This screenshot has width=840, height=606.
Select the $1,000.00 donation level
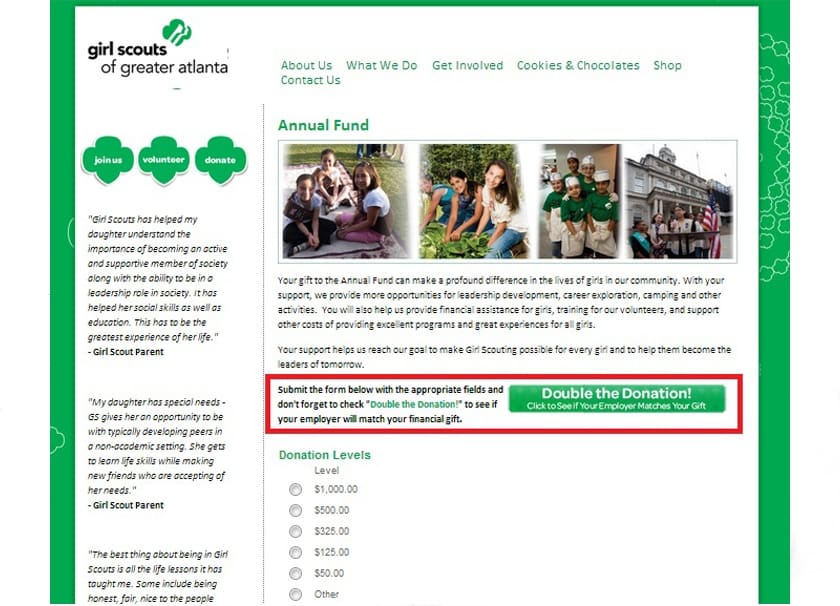[x=295, y=489]
